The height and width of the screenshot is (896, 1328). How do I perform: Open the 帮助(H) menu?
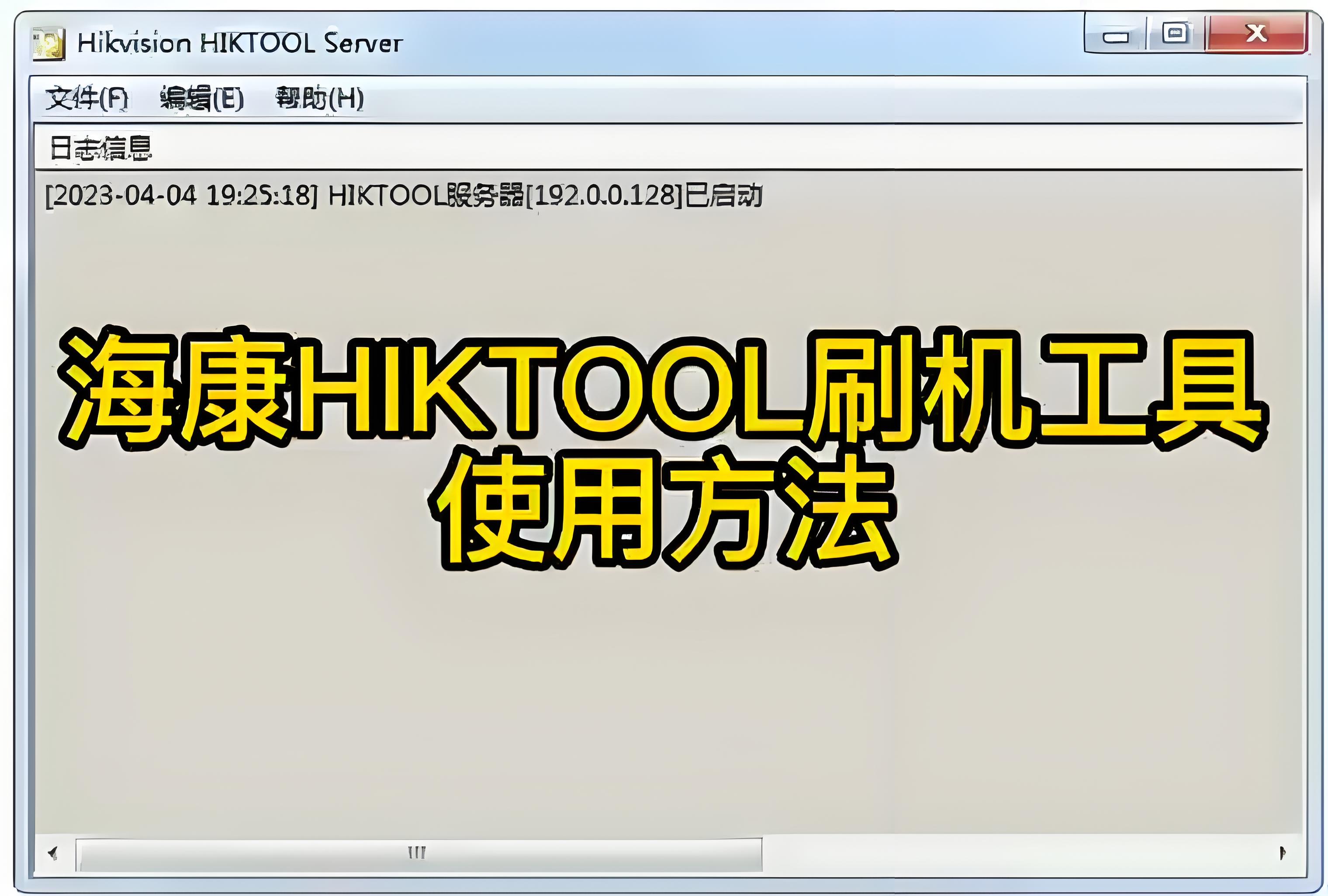[x=320, y=98]
